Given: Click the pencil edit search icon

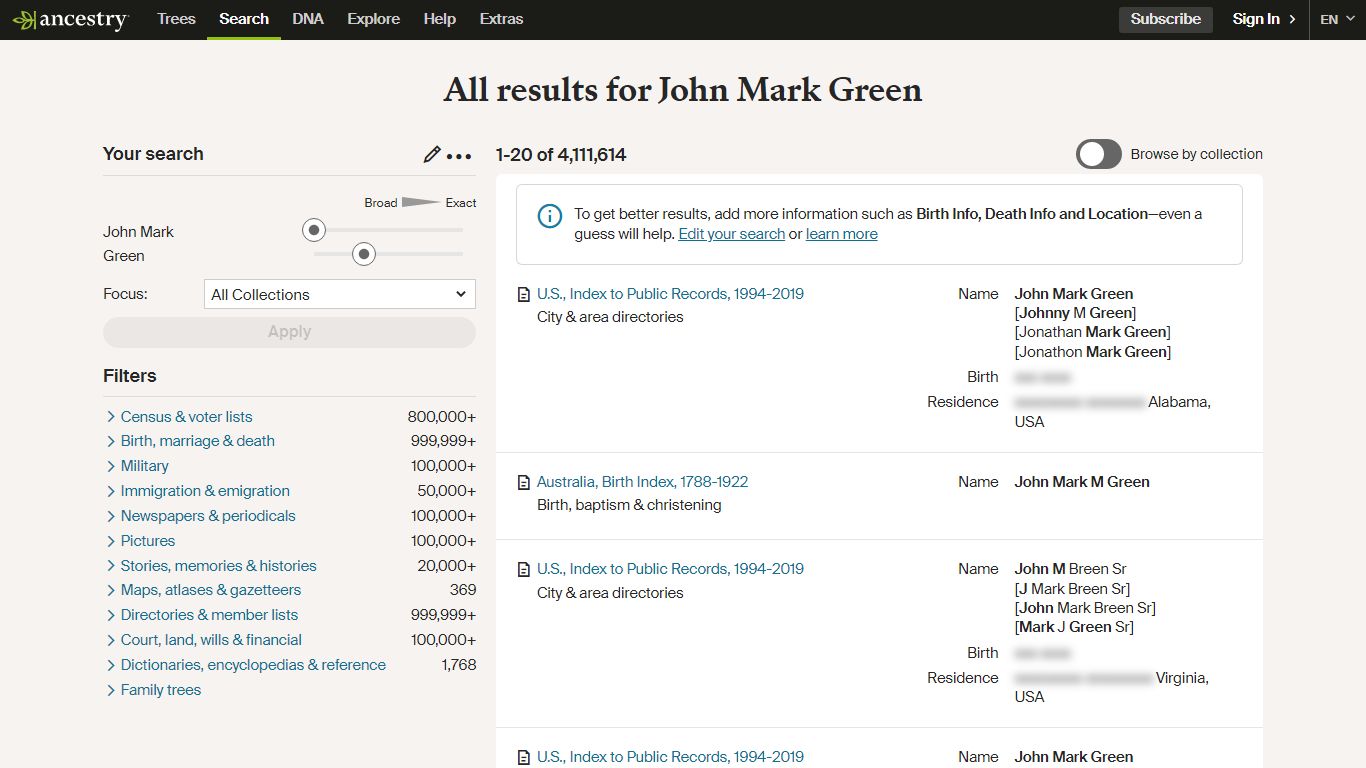Looking at the screenshot, I should point(432,155).
